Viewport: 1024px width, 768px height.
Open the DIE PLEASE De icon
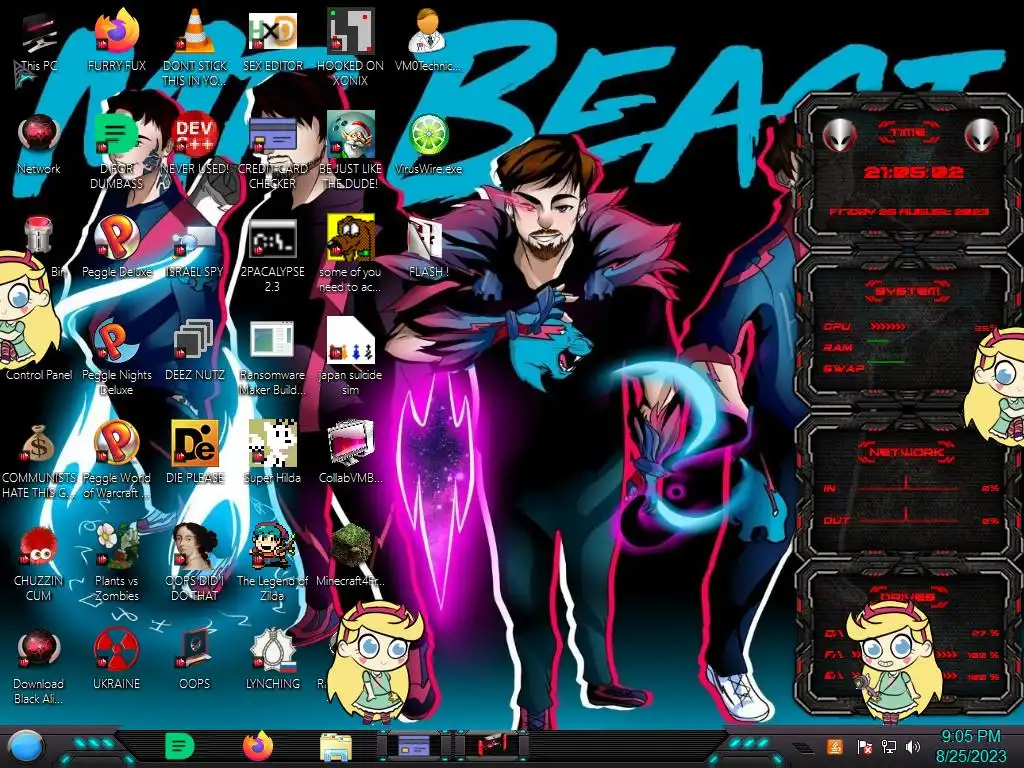195,452
